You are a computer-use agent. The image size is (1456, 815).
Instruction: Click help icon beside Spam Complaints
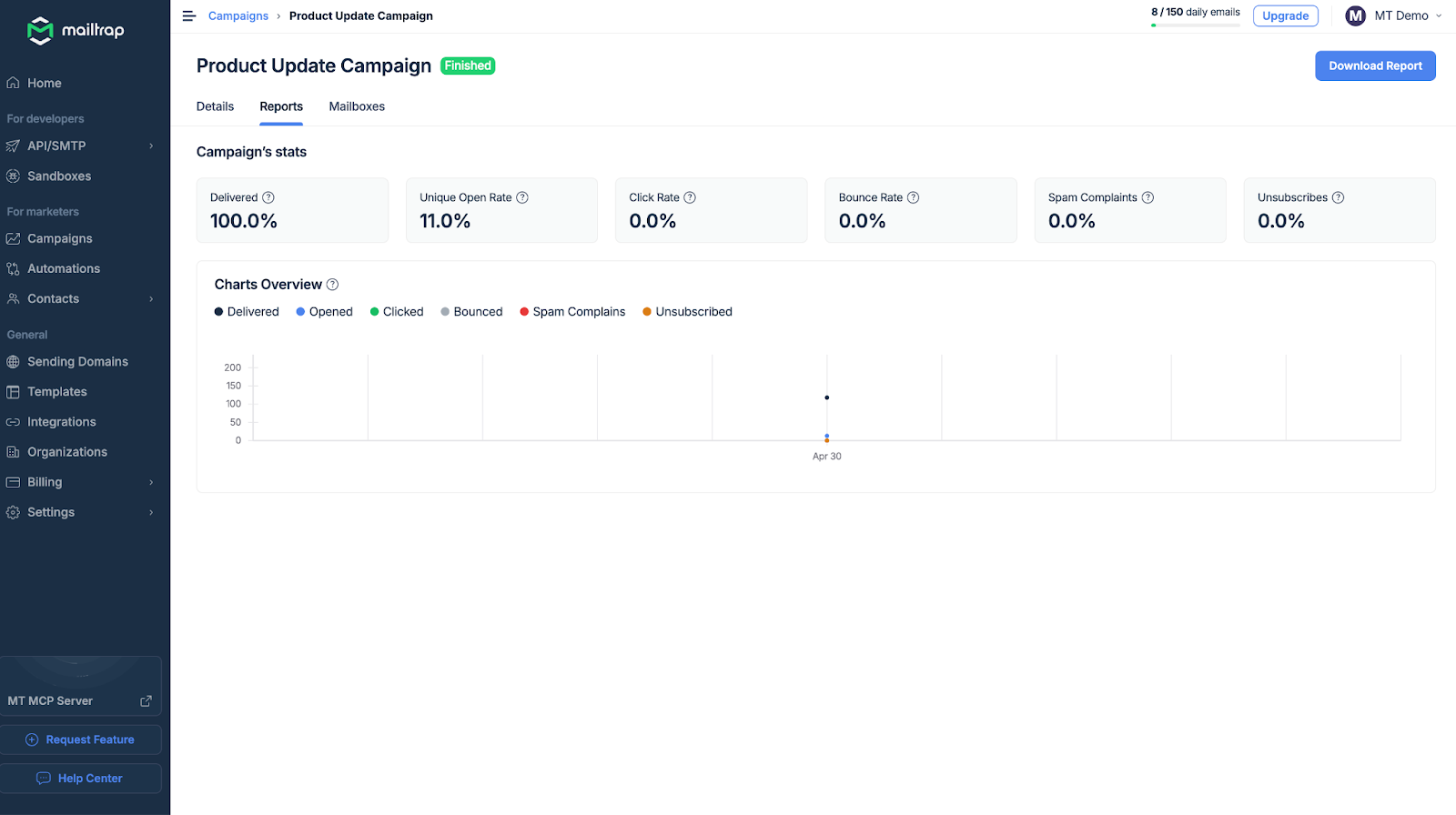[x=1148, y=197]
